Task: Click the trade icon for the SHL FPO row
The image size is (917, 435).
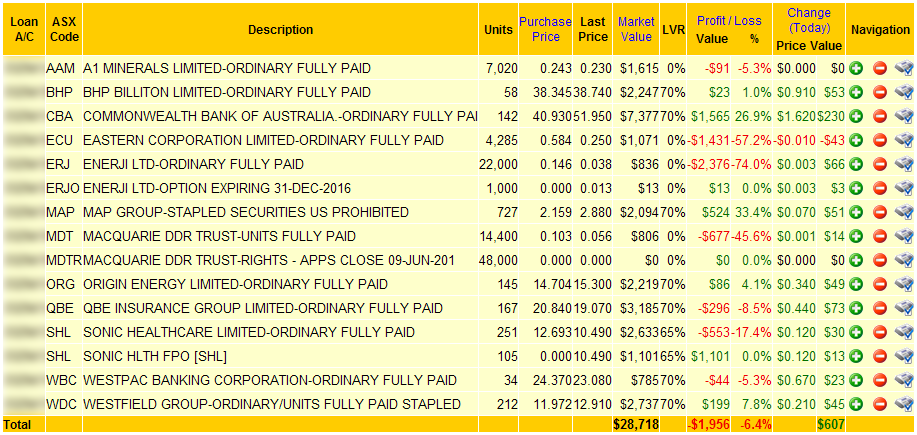Action: click(904, 357)
